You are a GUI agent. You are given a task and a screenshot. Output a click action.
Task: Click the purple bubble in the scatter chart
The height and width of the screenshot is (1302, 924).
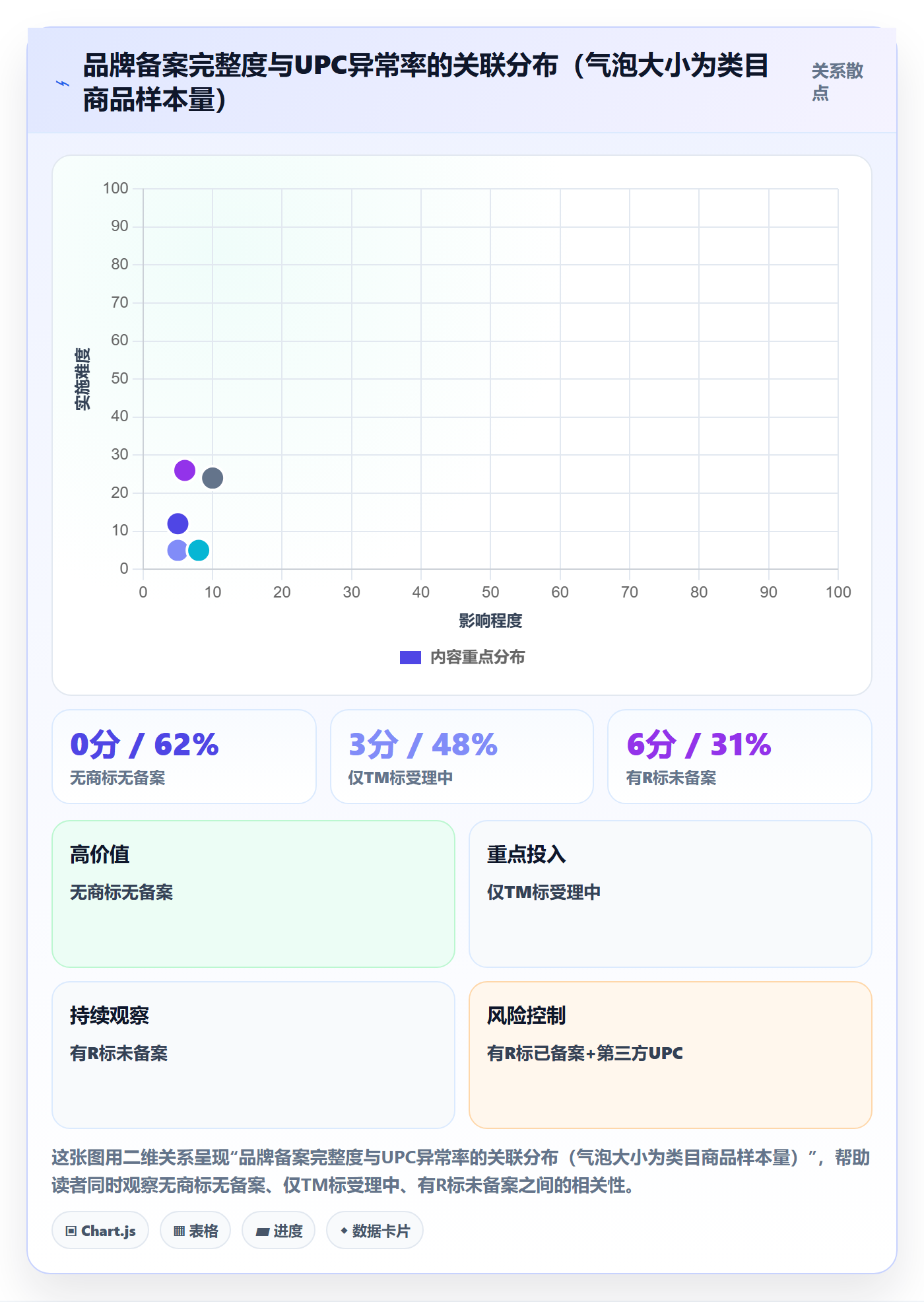185,471
